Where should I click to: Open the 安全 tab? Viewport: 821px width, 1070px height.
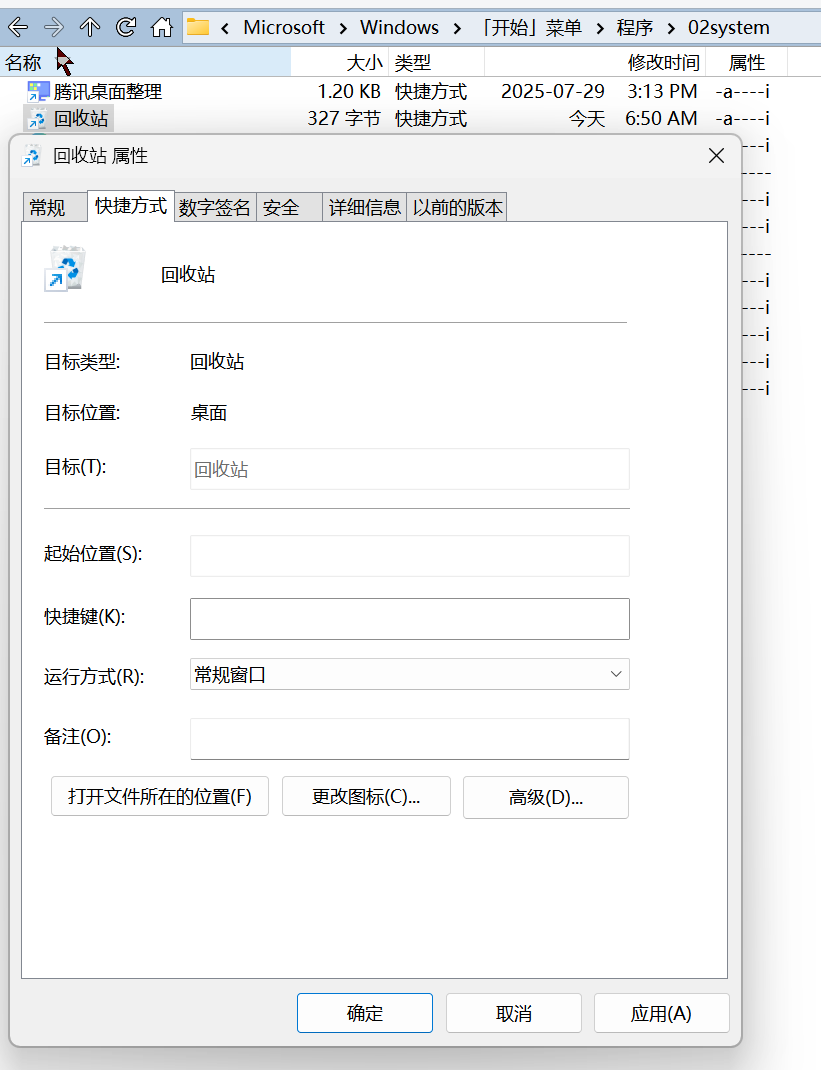[x=282, y=208]
